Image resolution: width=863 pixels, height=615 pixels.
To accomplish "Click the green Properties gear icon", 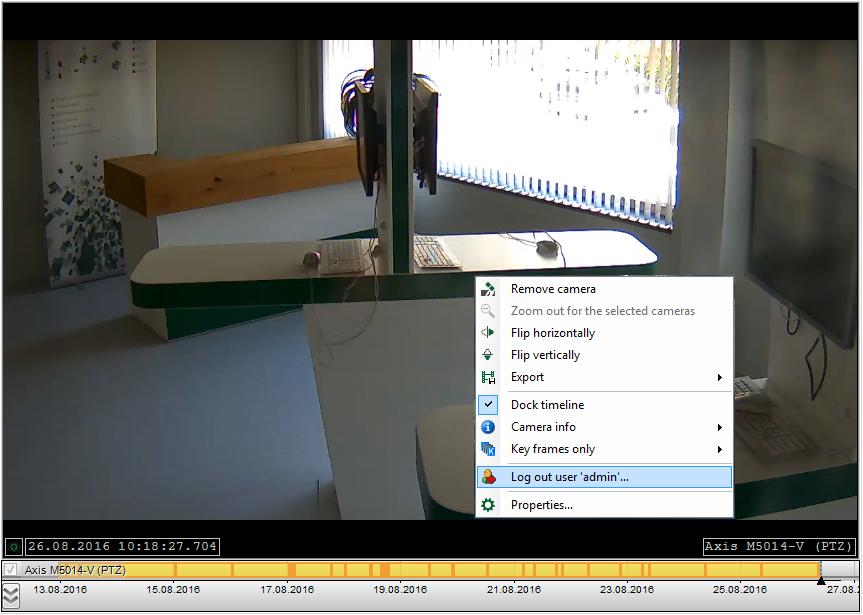I will [488, 505].
